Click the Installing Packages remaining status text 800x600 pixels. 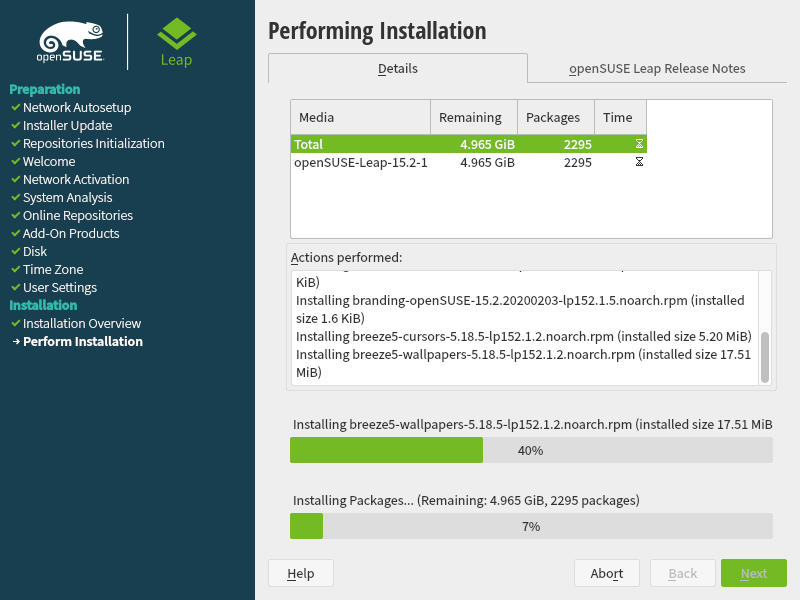click(x=466, y=500)
